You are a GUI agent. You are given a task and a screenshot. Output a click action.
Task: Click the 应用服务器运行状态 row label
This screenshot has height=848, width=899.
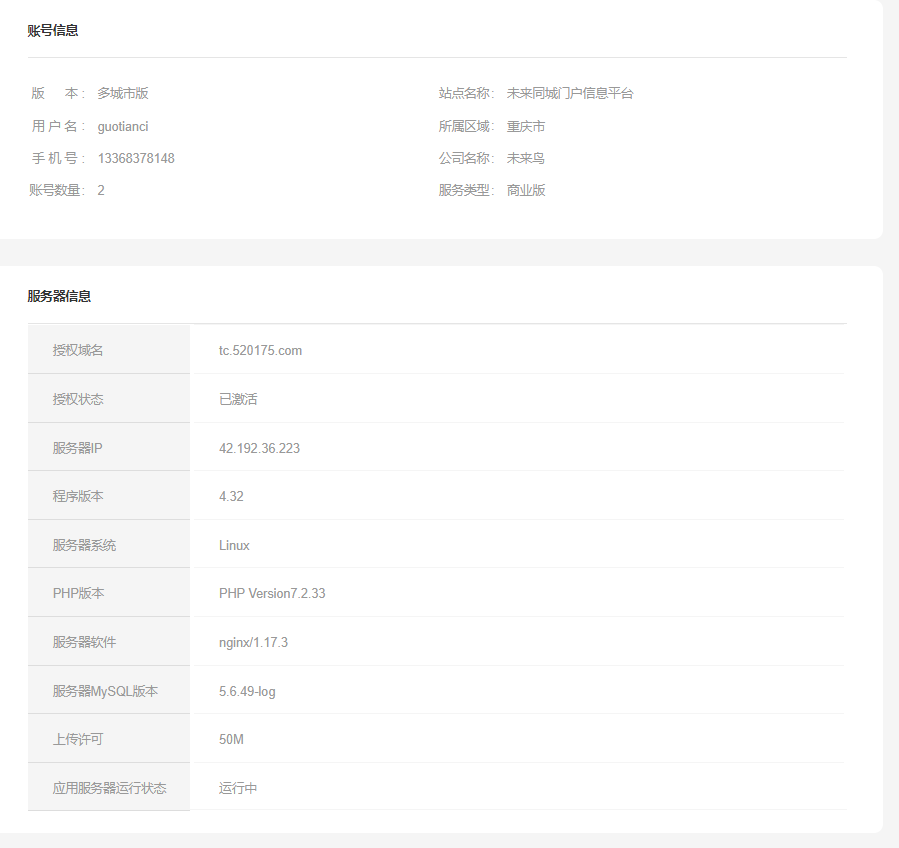(110, 788)
